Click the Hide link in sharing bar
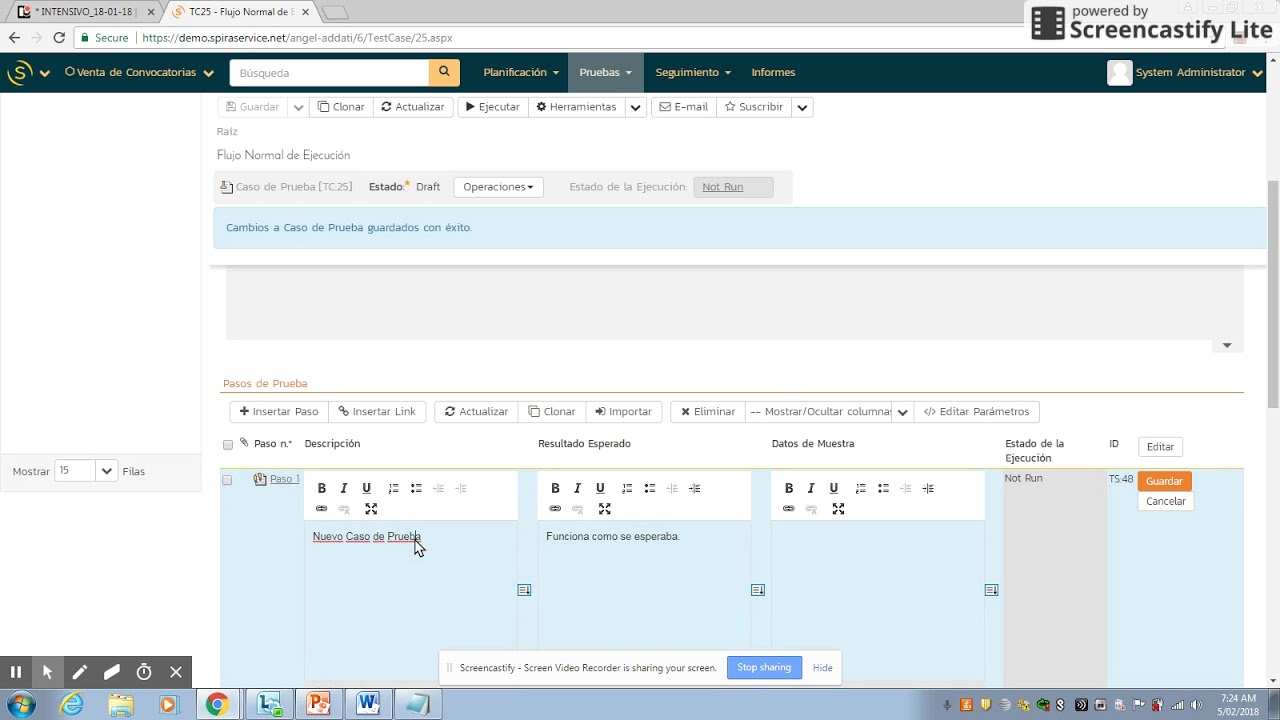1280x720 pixels. [823, 668]
